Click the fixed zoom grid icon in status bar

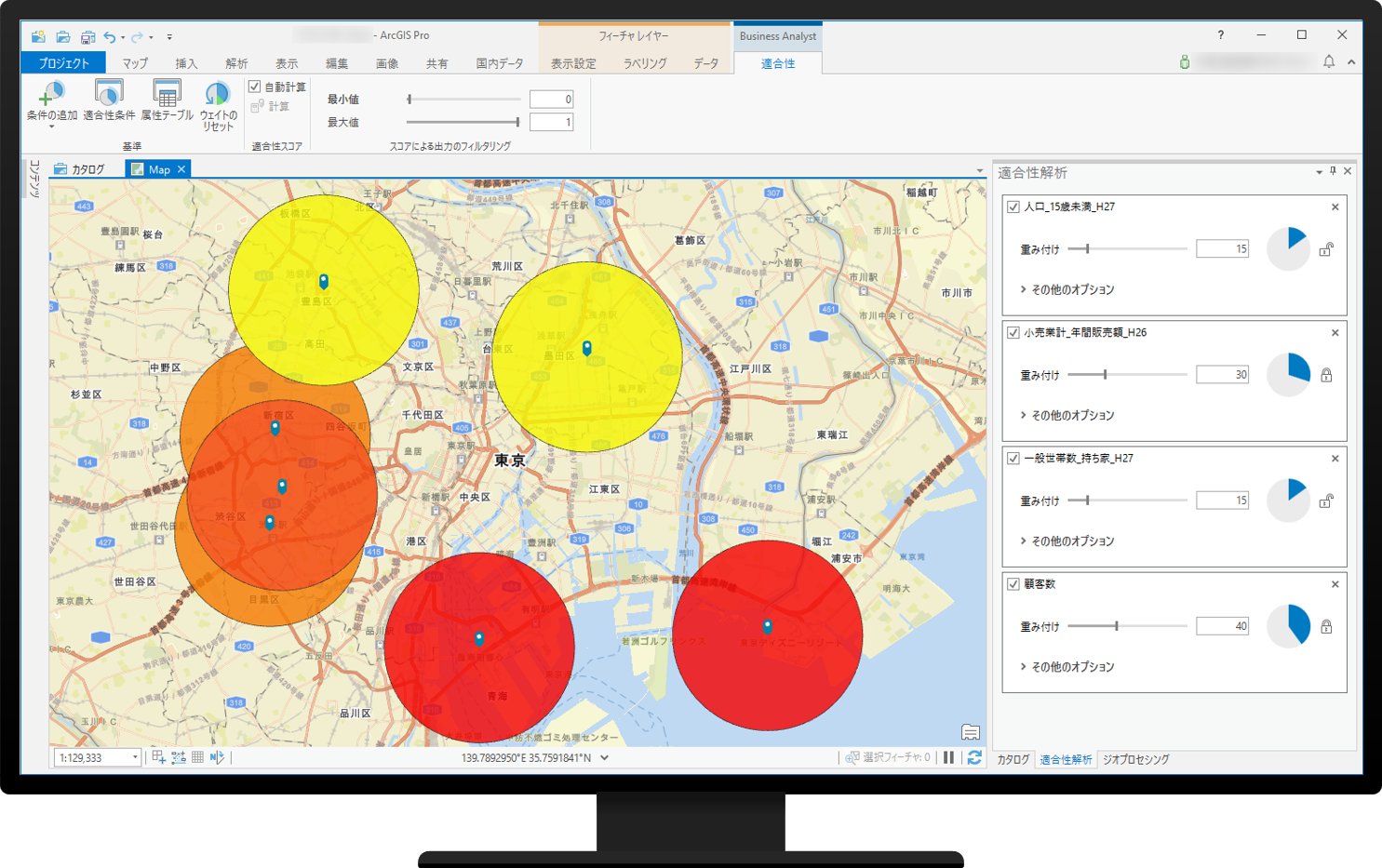(x=158, y=757)
